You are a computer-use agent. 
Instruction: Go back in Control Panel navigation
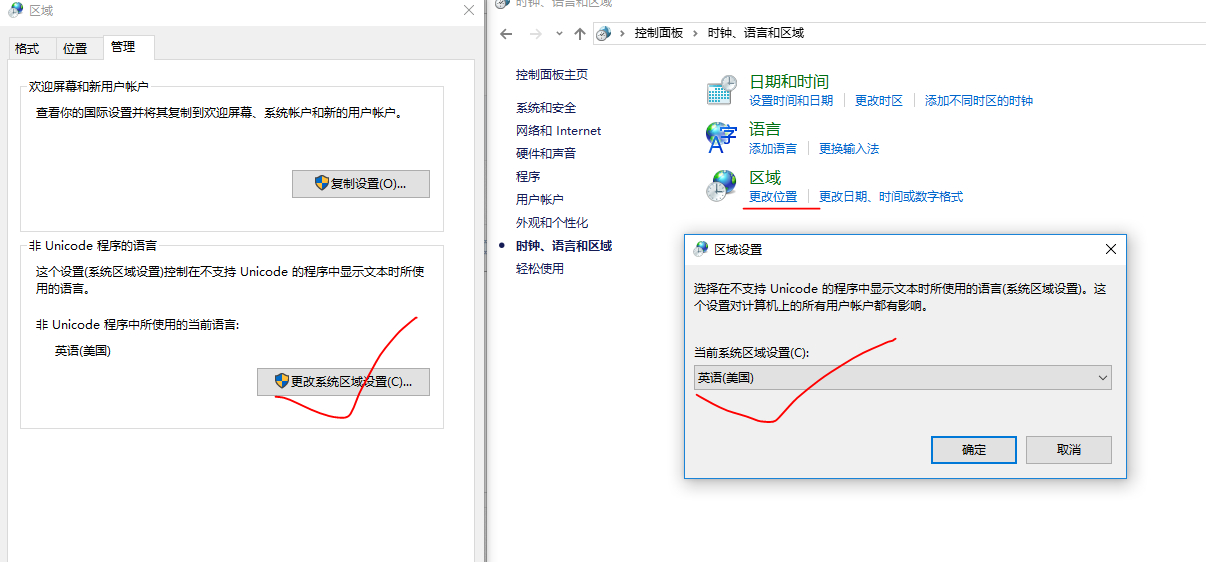[506, 33]
